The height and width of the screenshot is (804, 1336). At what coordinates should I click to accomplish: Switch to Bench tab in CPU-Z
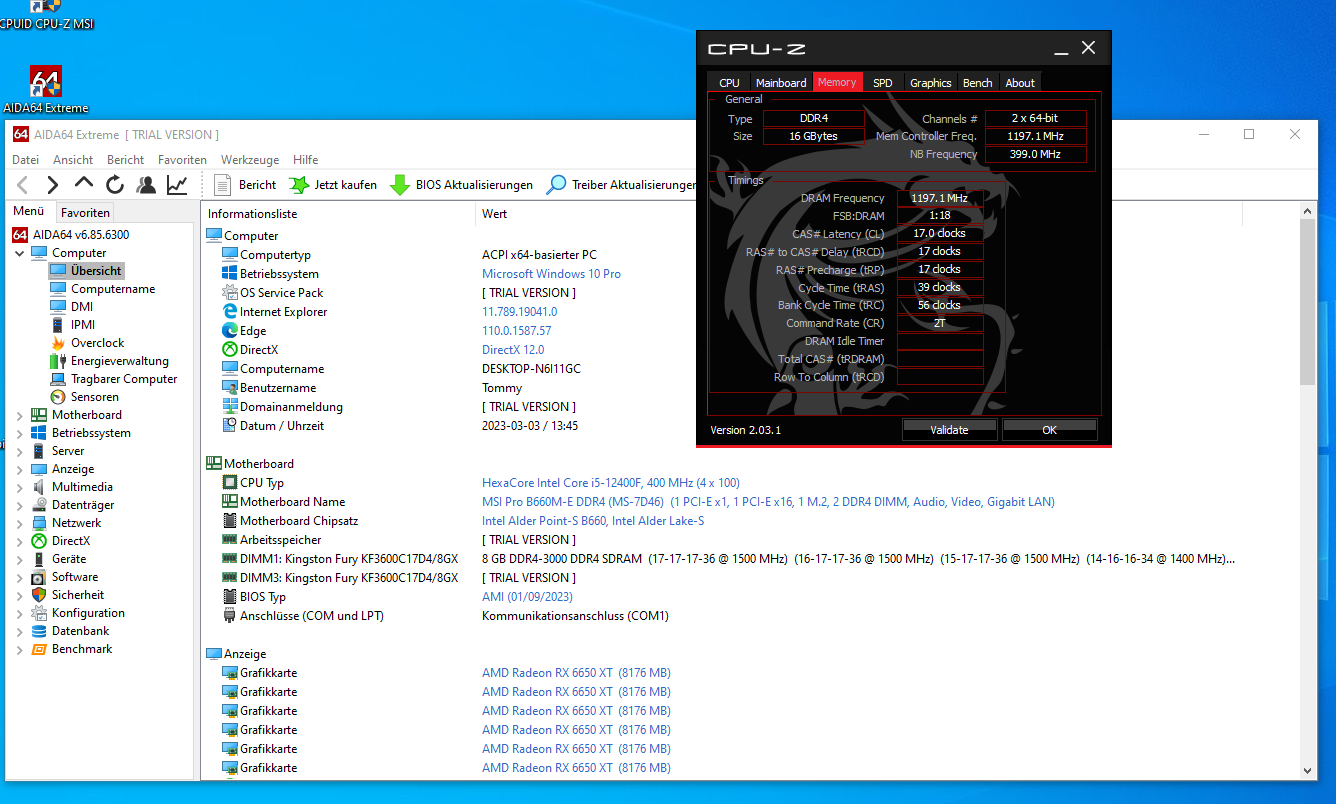tap(978, 83)
